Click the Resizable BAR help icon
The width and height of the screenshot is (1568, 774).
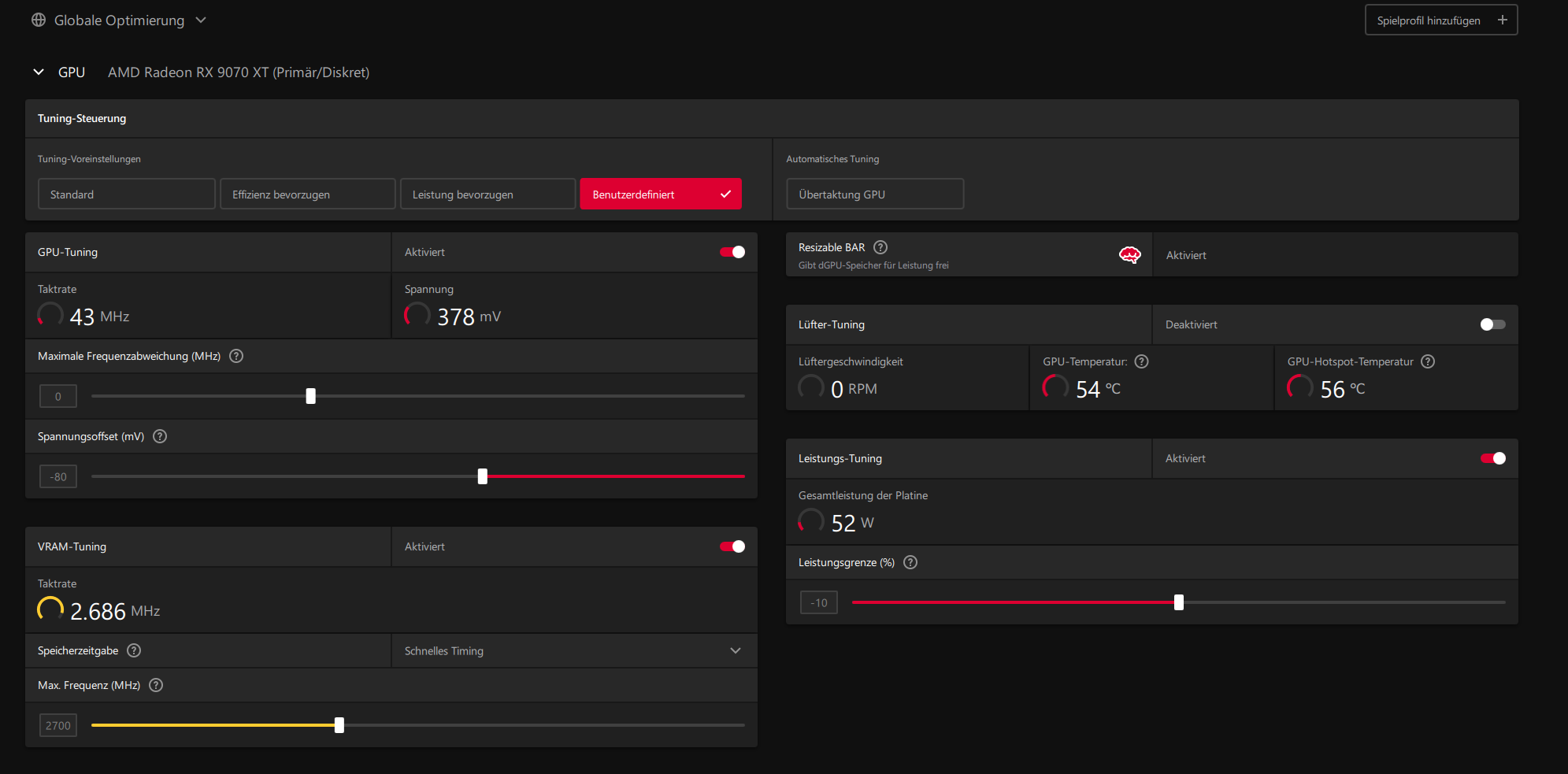click(x=880, y=247)
